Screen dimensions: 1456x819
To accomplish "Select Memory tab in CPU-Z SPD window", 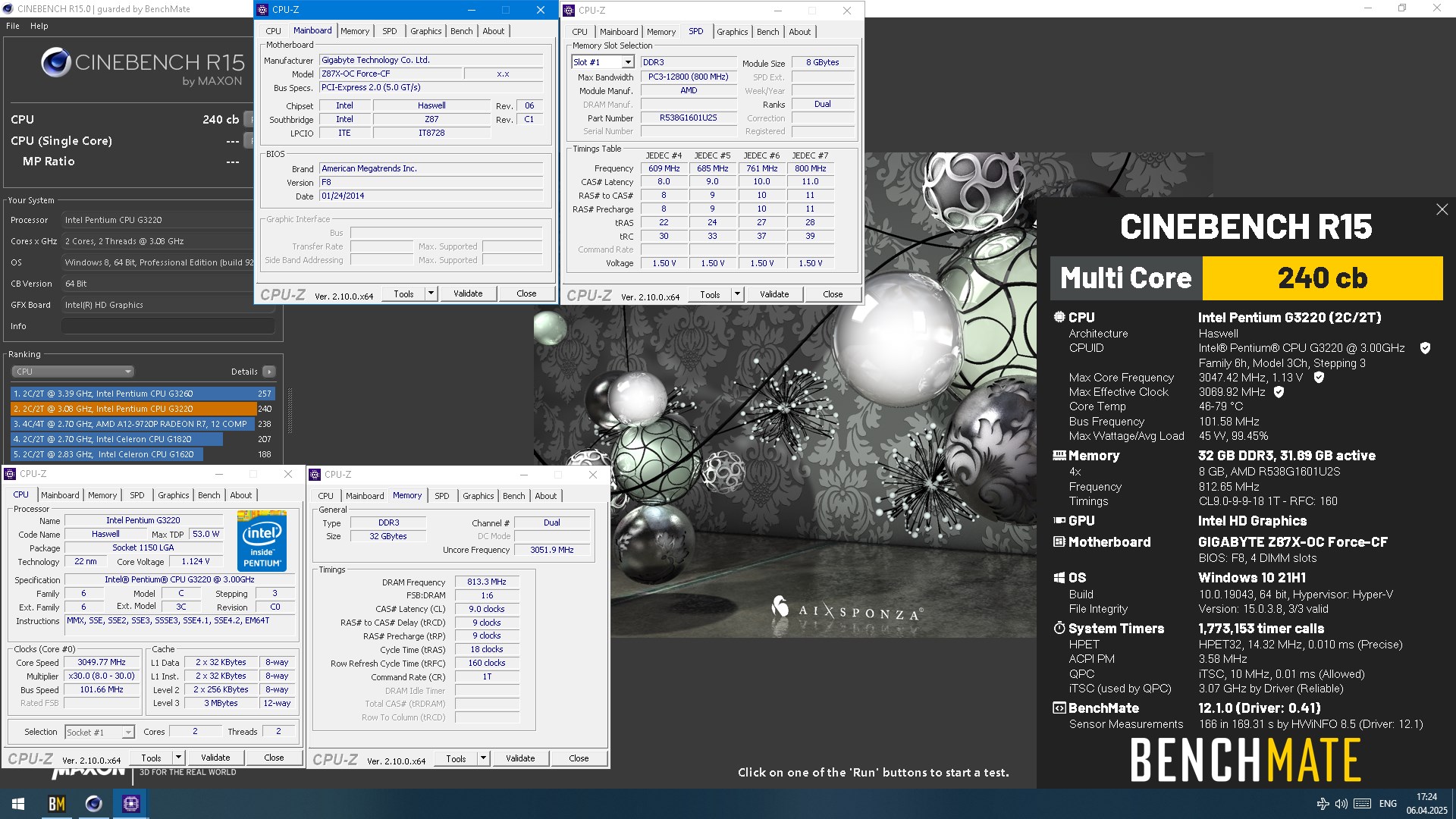I will (661, 32).
